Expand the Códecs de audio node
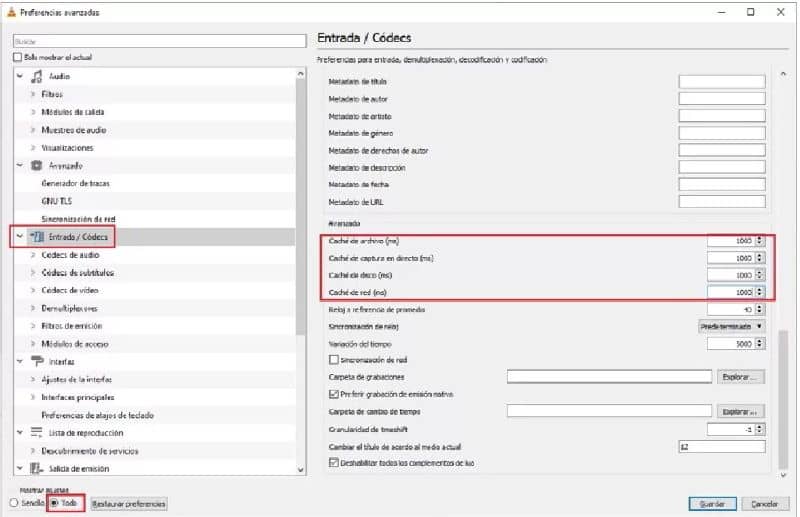Screen dimensions: 800x517 (x=33, y=255)
